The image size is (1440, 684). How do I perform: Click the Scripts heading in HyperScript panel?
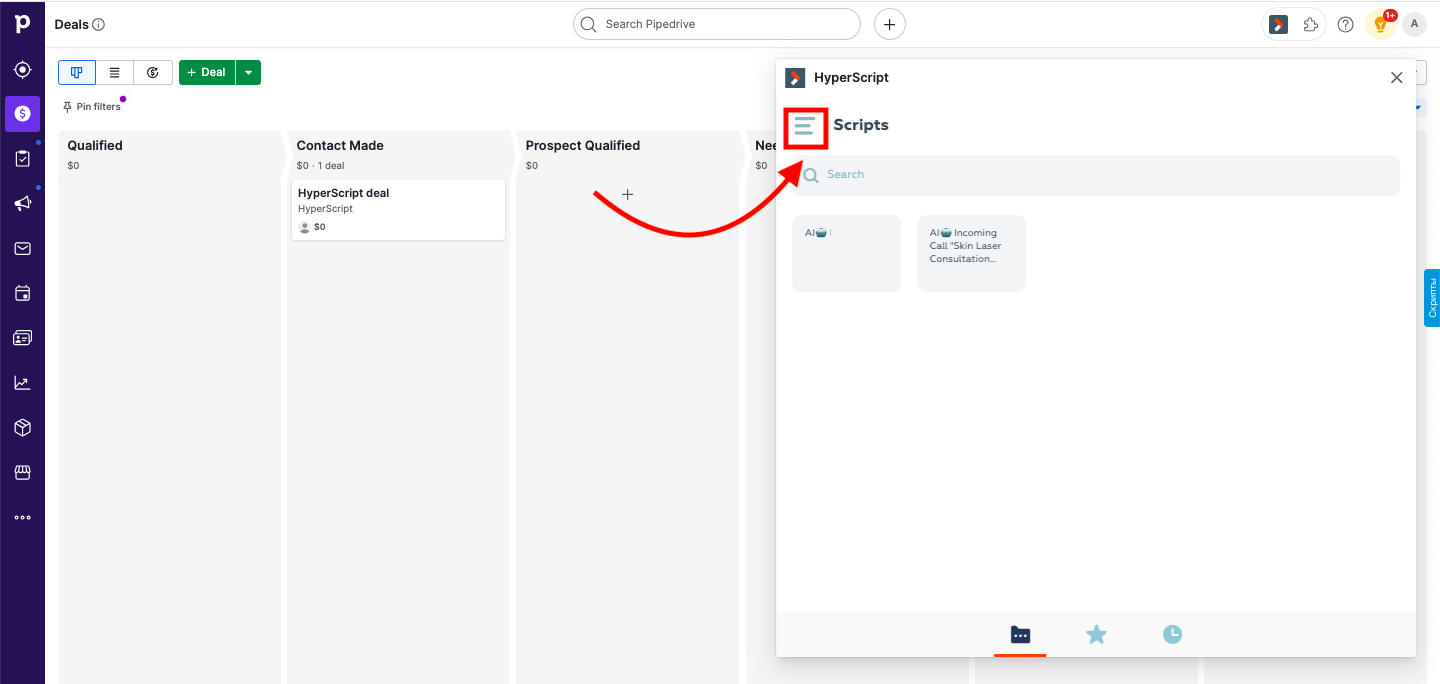(861, 125)
